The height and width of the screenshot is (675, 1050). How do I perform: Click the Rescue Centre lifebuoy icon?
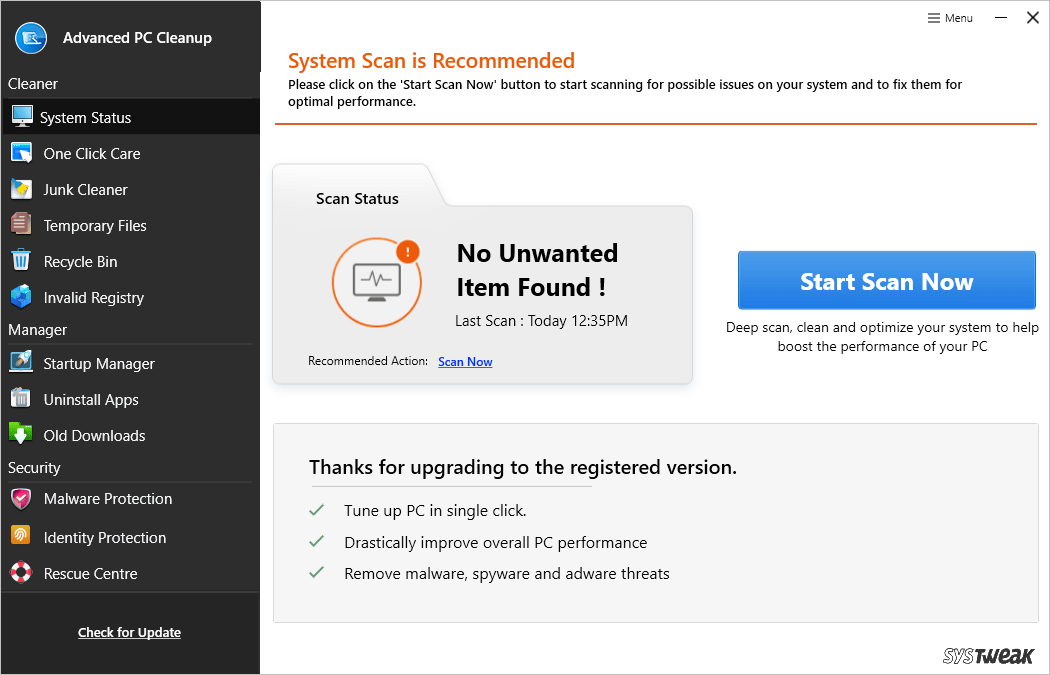22,573
